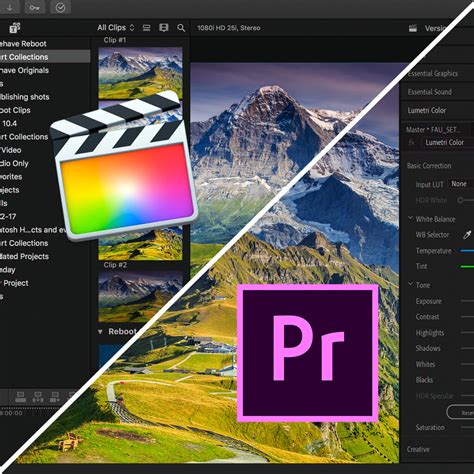Open the Input LUT None dropdown
This screenshot has width=474, height=474.
coord(462,184)
